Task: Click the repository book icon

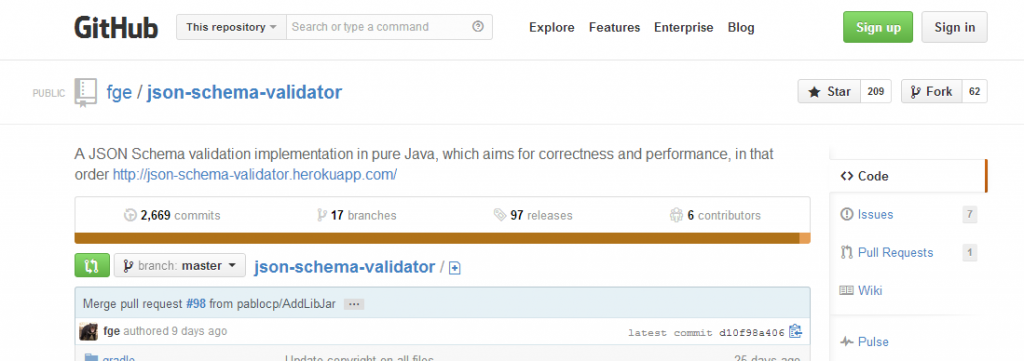Action: (x=85, y=93)
